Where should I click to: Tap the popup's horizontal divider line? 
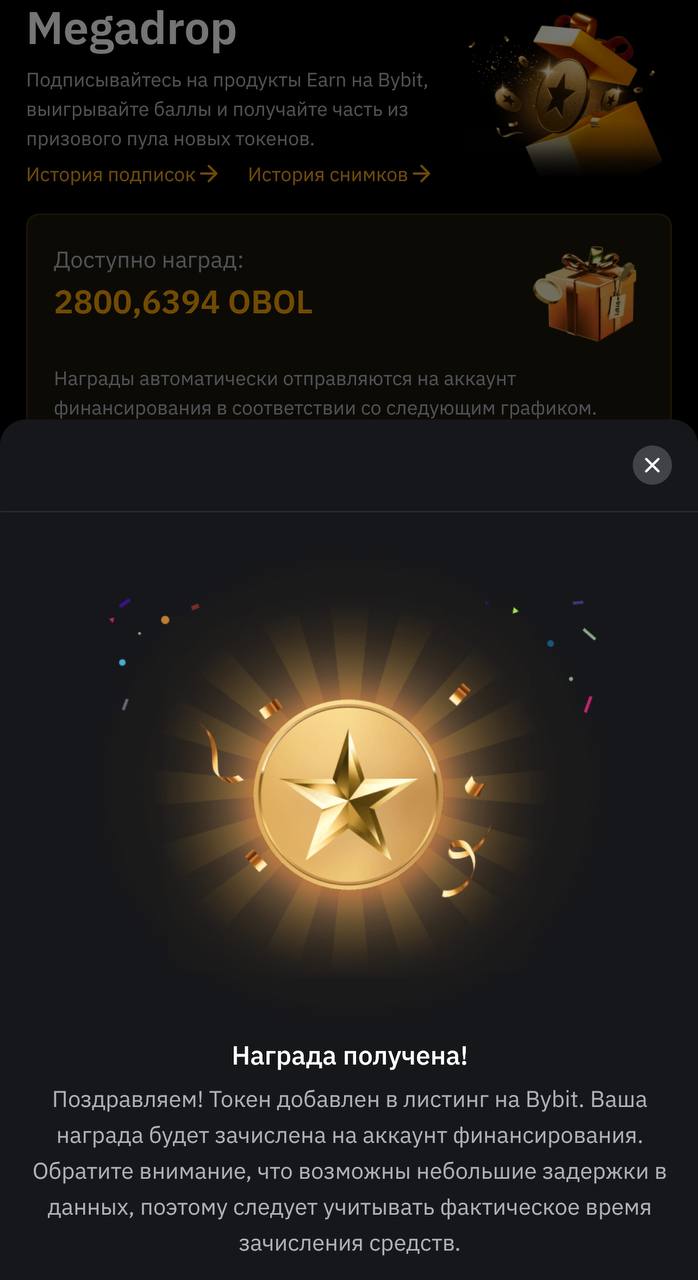click(349, 511)
